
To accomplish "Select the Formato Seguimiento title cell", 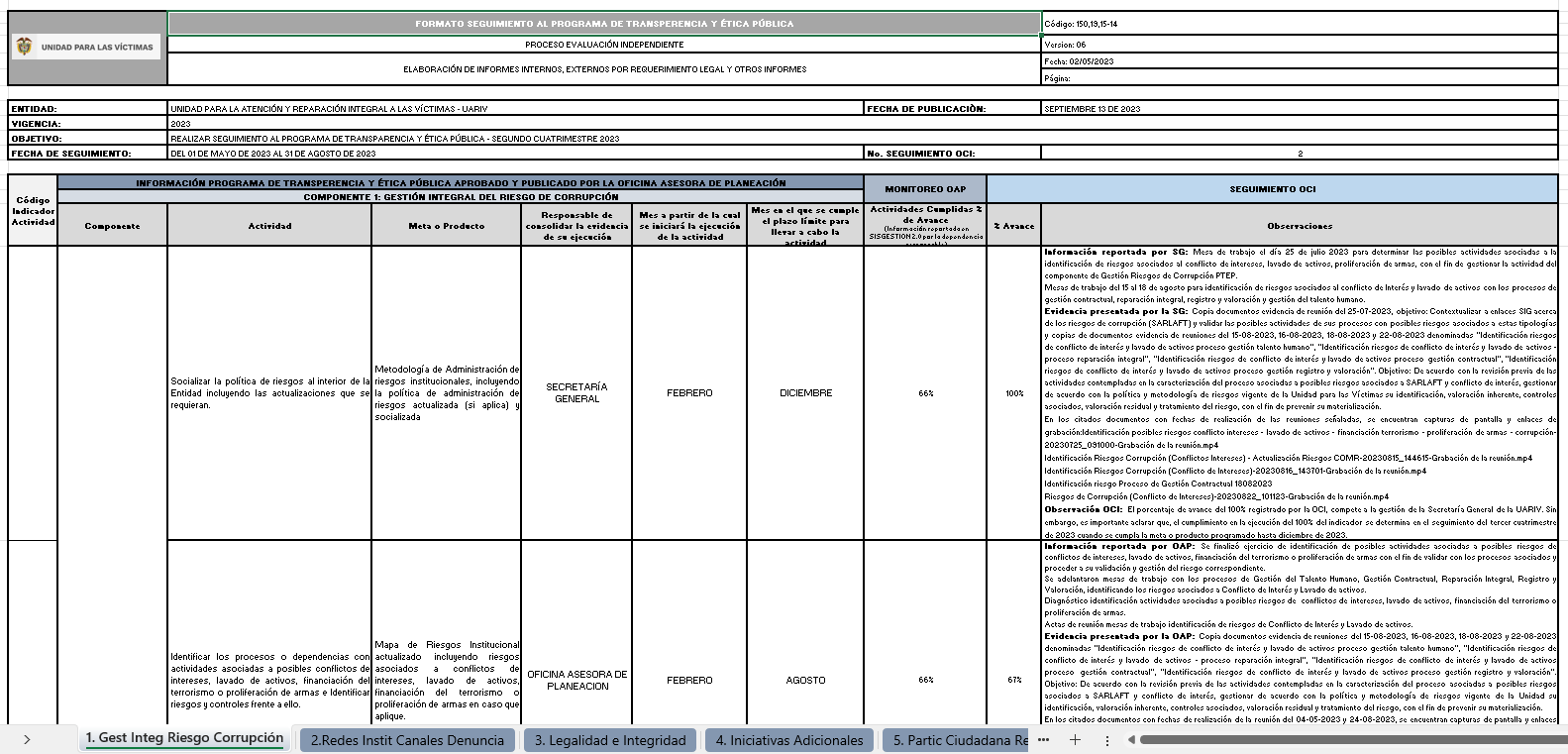I will pyautogui.click(x=603, y=23).
